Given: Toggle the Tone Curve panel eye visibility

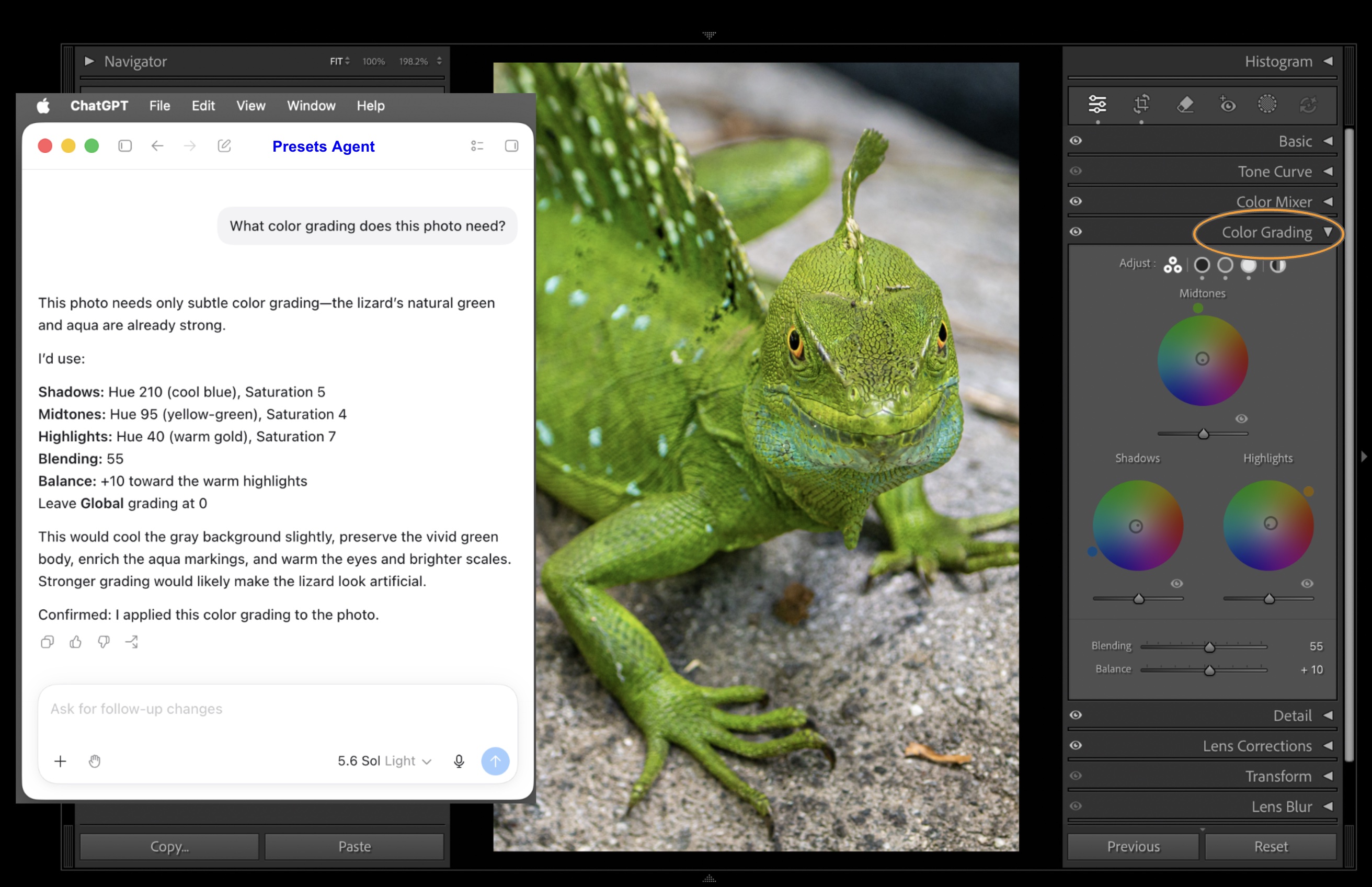Looking at the screenshot, I should coord(1076,171).
